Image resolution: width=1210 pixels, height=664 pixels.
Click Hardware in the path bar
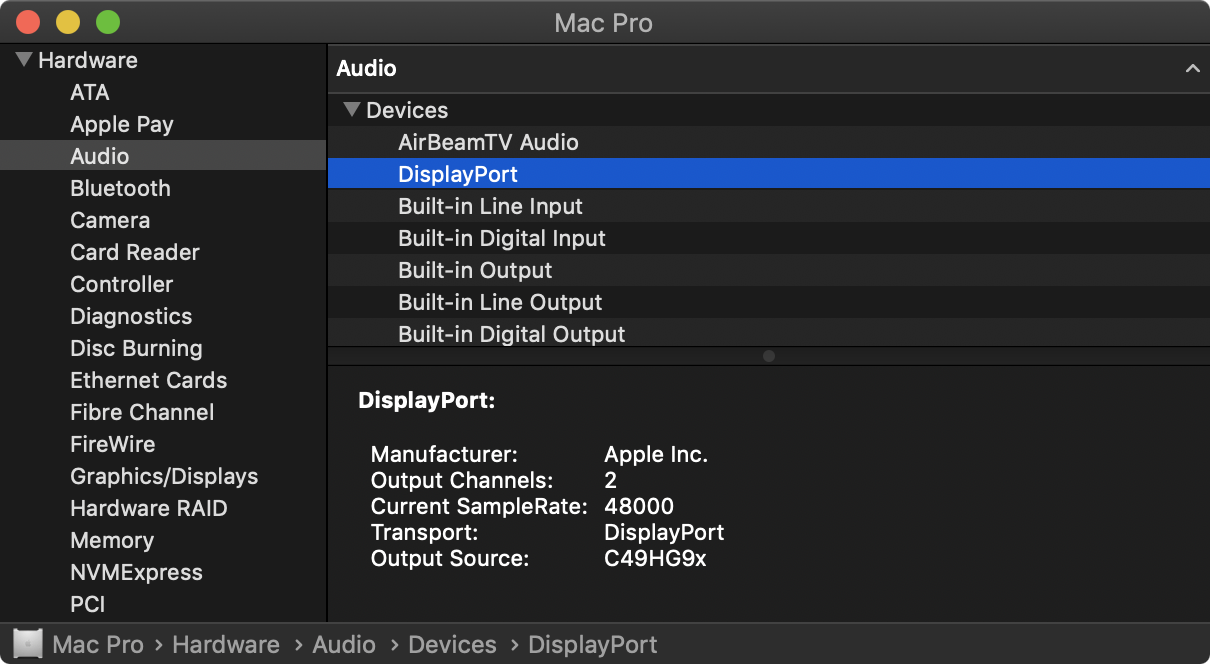pos(226,644)
